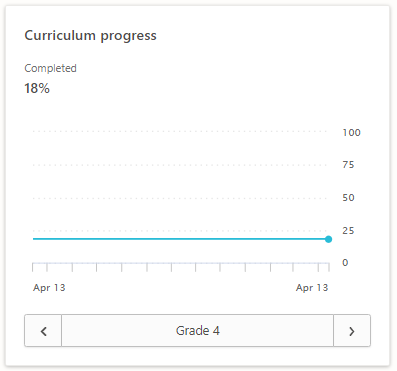
Task: Click the 0 axis label
Action: pyautogui.click(x=345, y=263)
